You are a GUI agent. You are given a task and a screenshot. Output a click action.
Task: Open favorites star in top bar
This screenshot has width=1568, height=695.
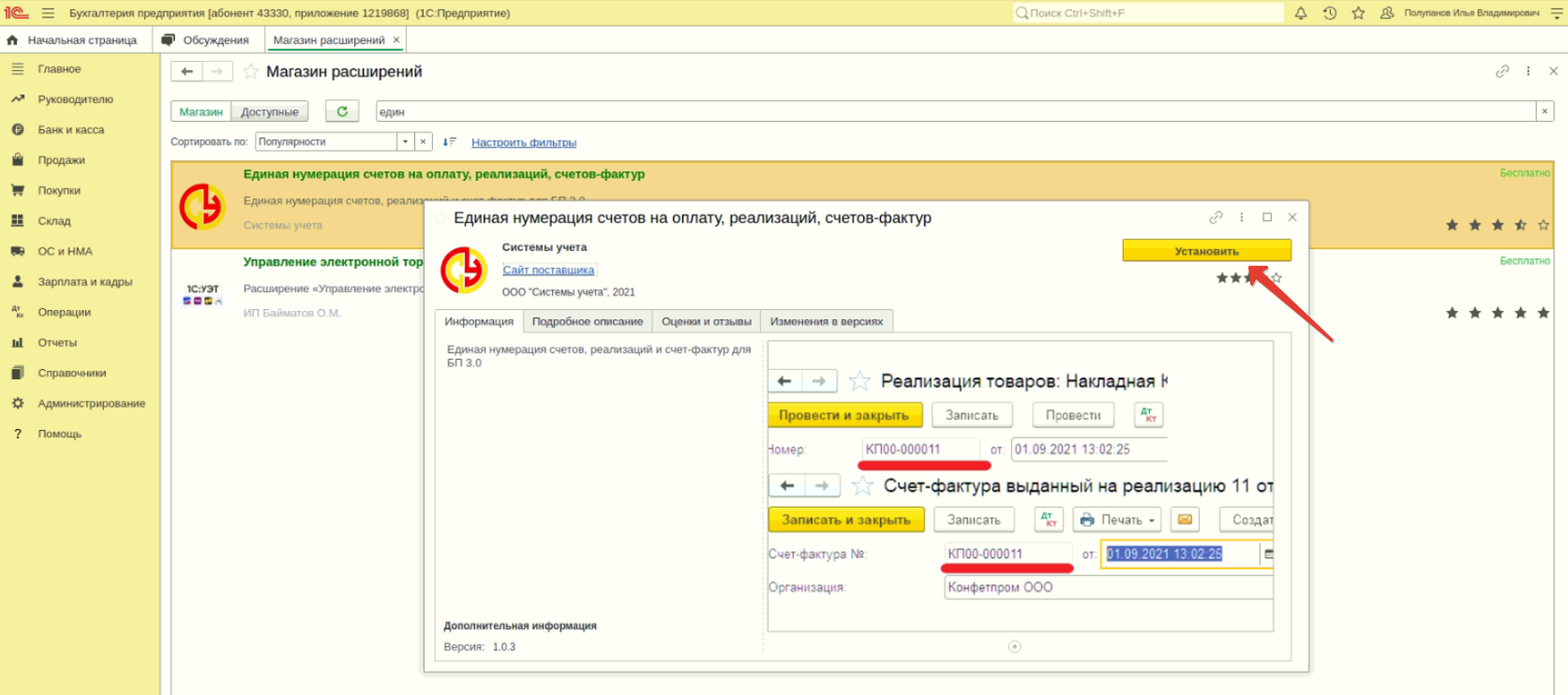coord(1358,13)
